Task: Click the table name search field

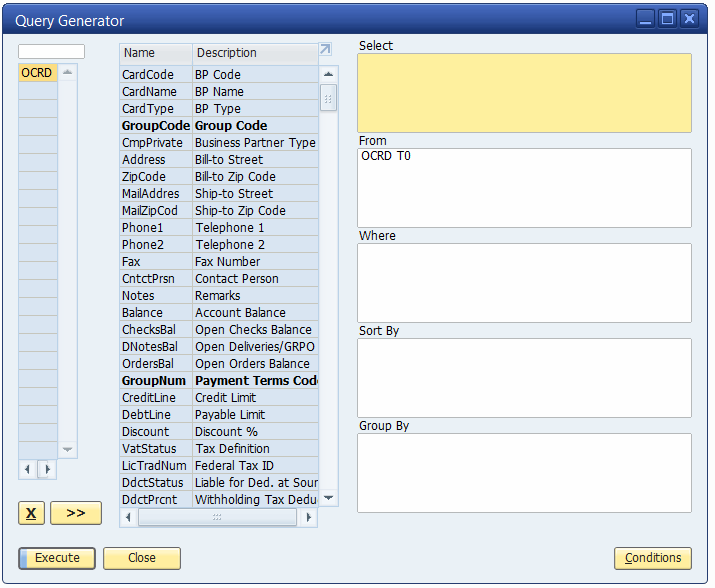Action: coord(52,51)
